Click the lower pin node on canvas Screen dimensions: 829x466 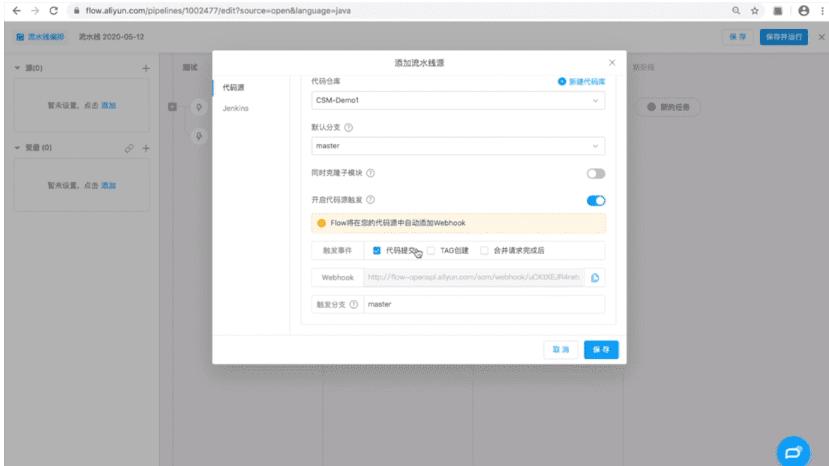[x=199, y=136]
